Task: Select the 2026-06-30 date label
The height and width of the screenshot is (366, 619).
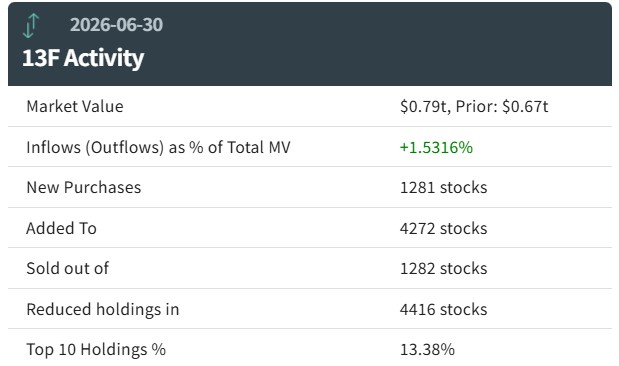Action: click(x=116, y=25)
